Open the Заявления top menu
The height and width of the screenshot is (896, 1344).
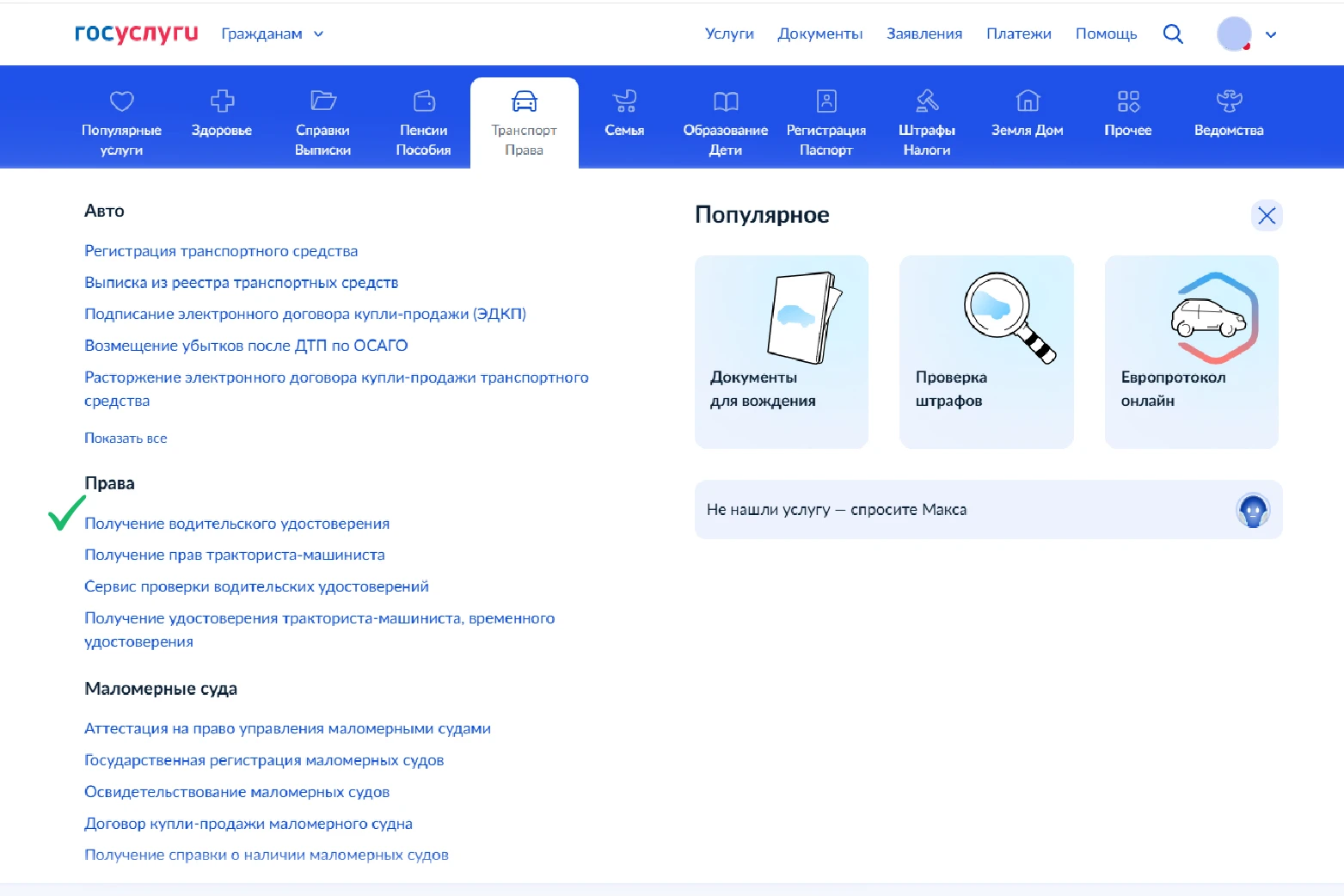pyautogui.click(x=924, y=34)
